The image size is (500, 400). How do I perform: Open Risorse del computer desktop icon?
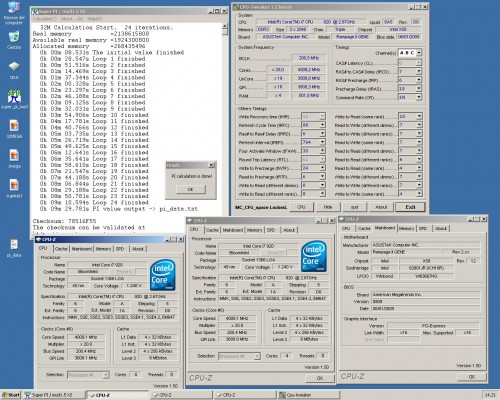[x=14, y=8]
